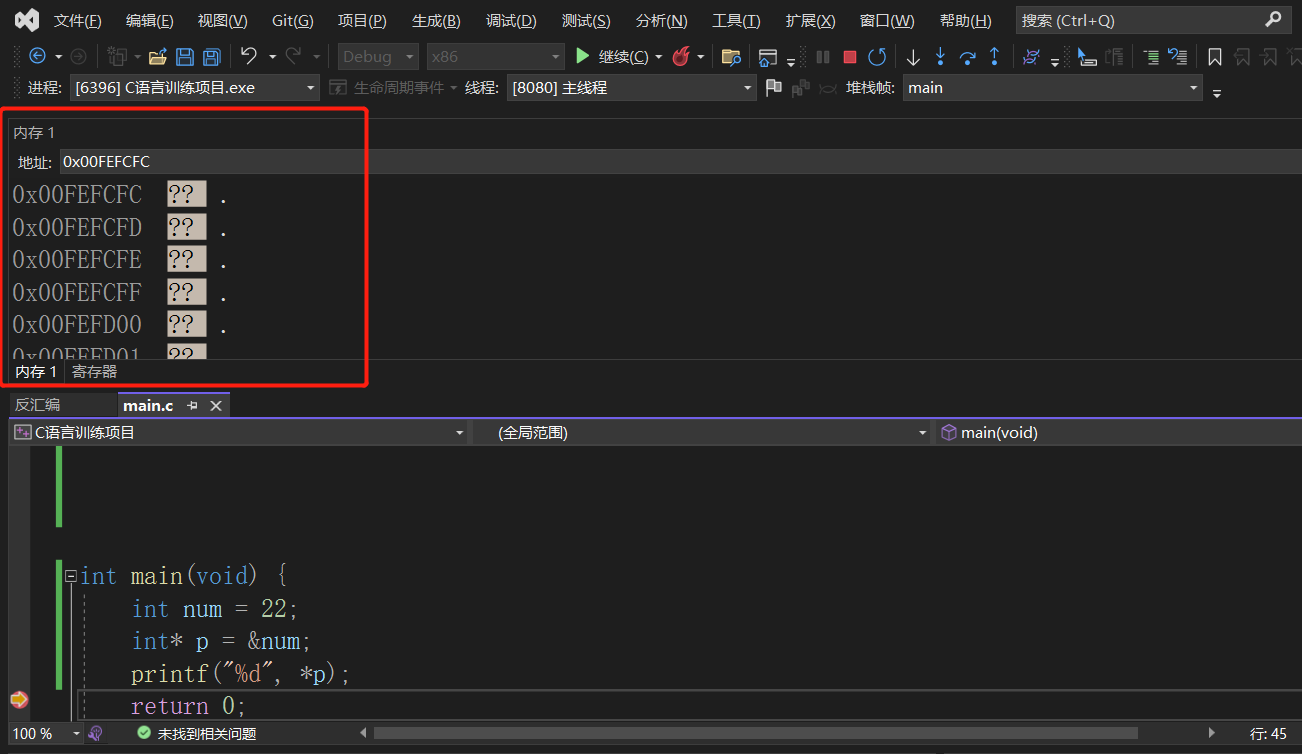
Task: Undo the last action
Action: [x=249, y=57]
